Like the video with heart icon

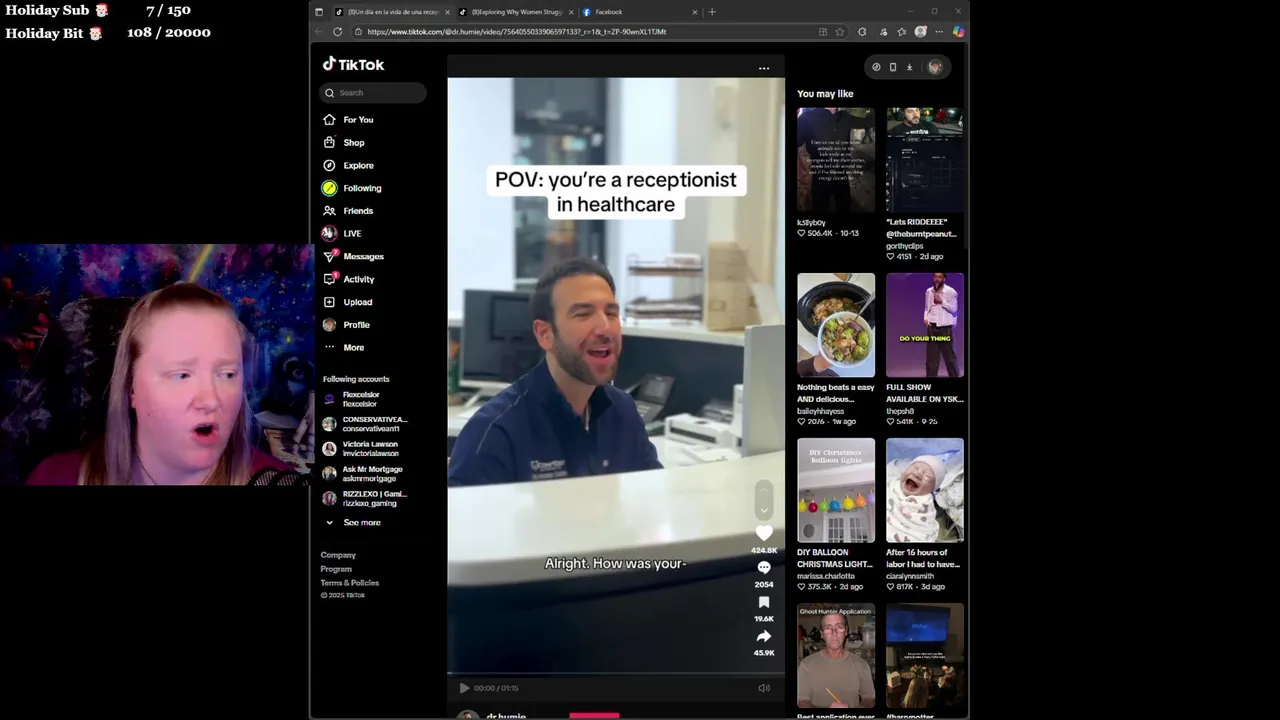point(764,533)
